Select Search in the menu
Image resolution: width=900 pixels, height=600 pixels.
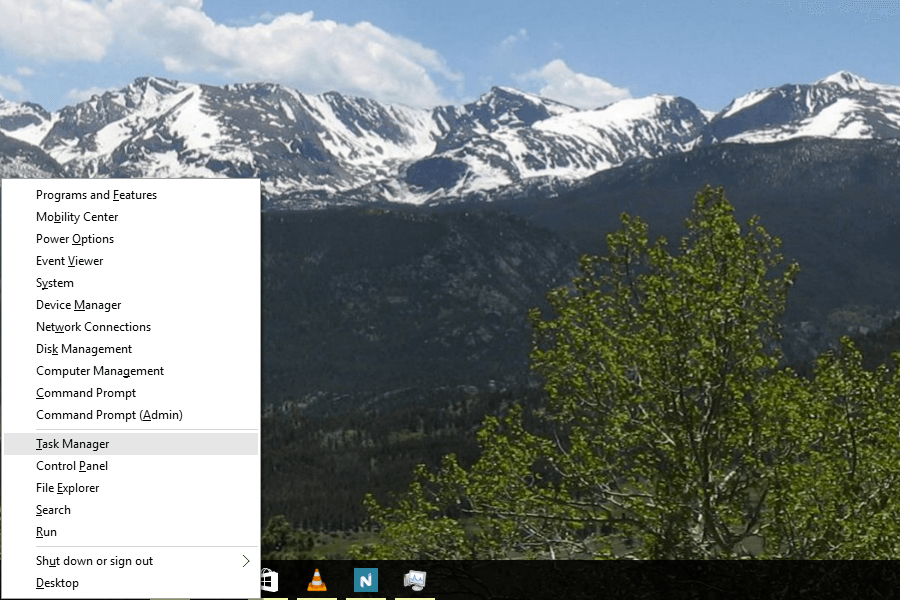pyautogui.click(x=131, y=510)
